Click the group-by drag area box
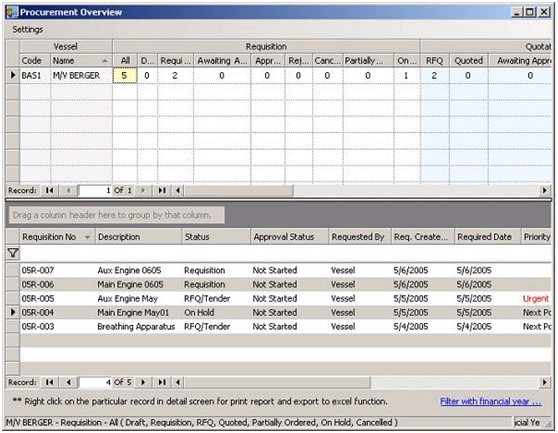This screenshot has width=558, height=433. 116,215
